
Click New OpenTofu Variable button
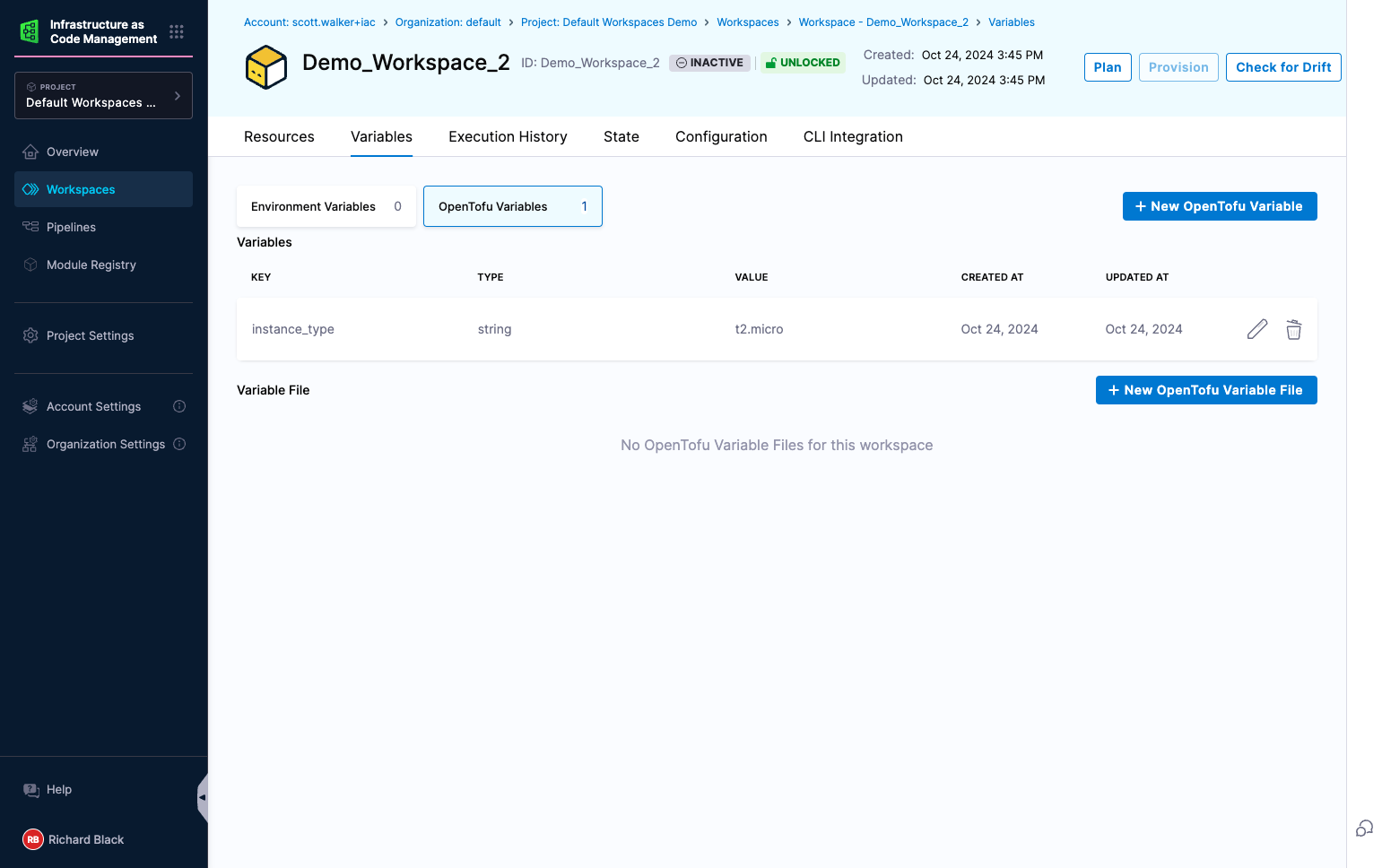pyautogui.click(x=1220, y=206)
